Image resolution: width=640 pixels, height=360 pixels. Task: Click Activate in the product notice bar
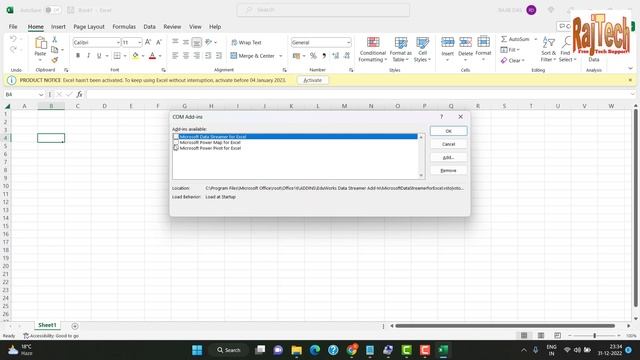click(313, 80)
